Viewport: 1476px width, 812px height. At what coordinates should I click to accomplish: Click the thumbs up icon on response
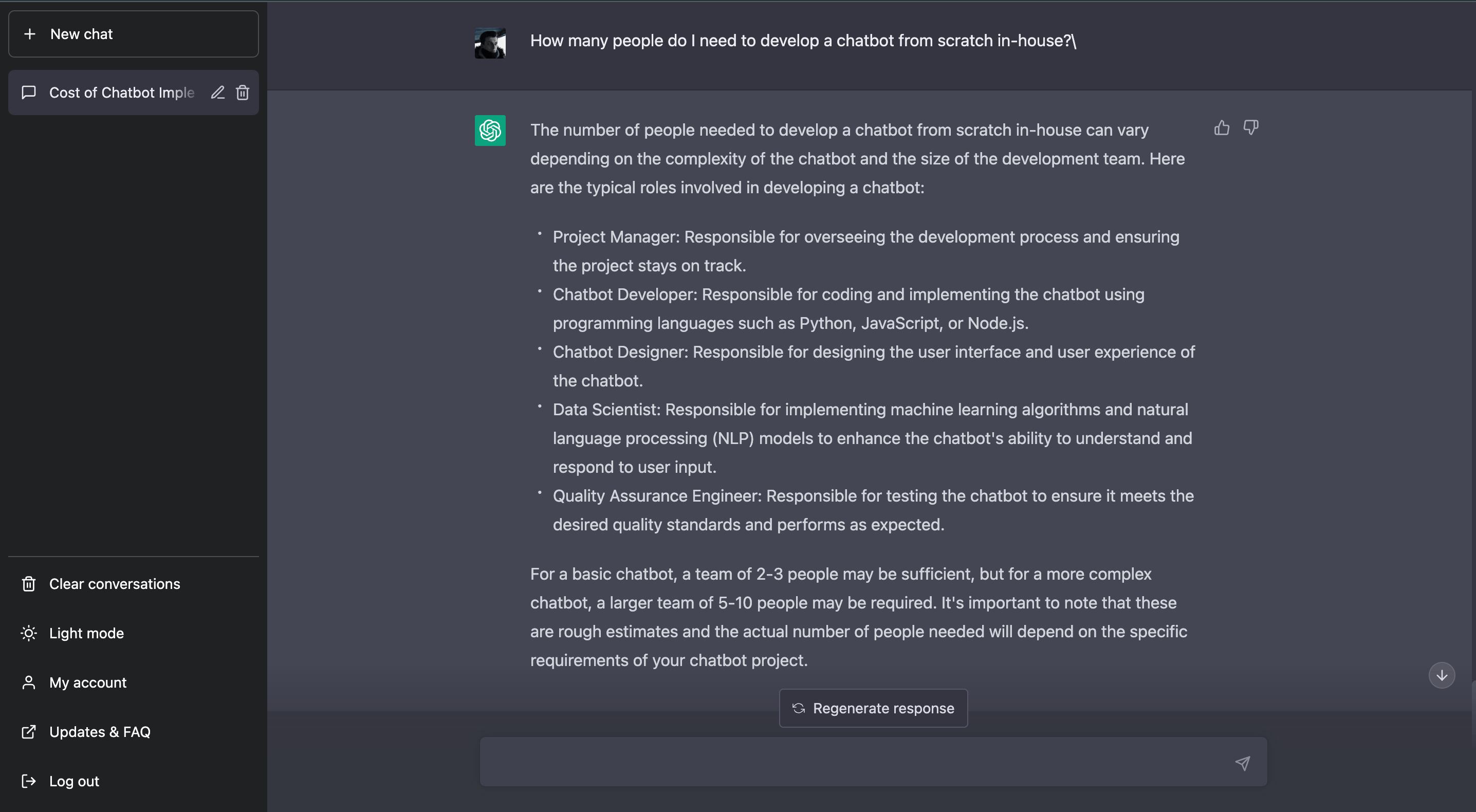click(1222, 127)
